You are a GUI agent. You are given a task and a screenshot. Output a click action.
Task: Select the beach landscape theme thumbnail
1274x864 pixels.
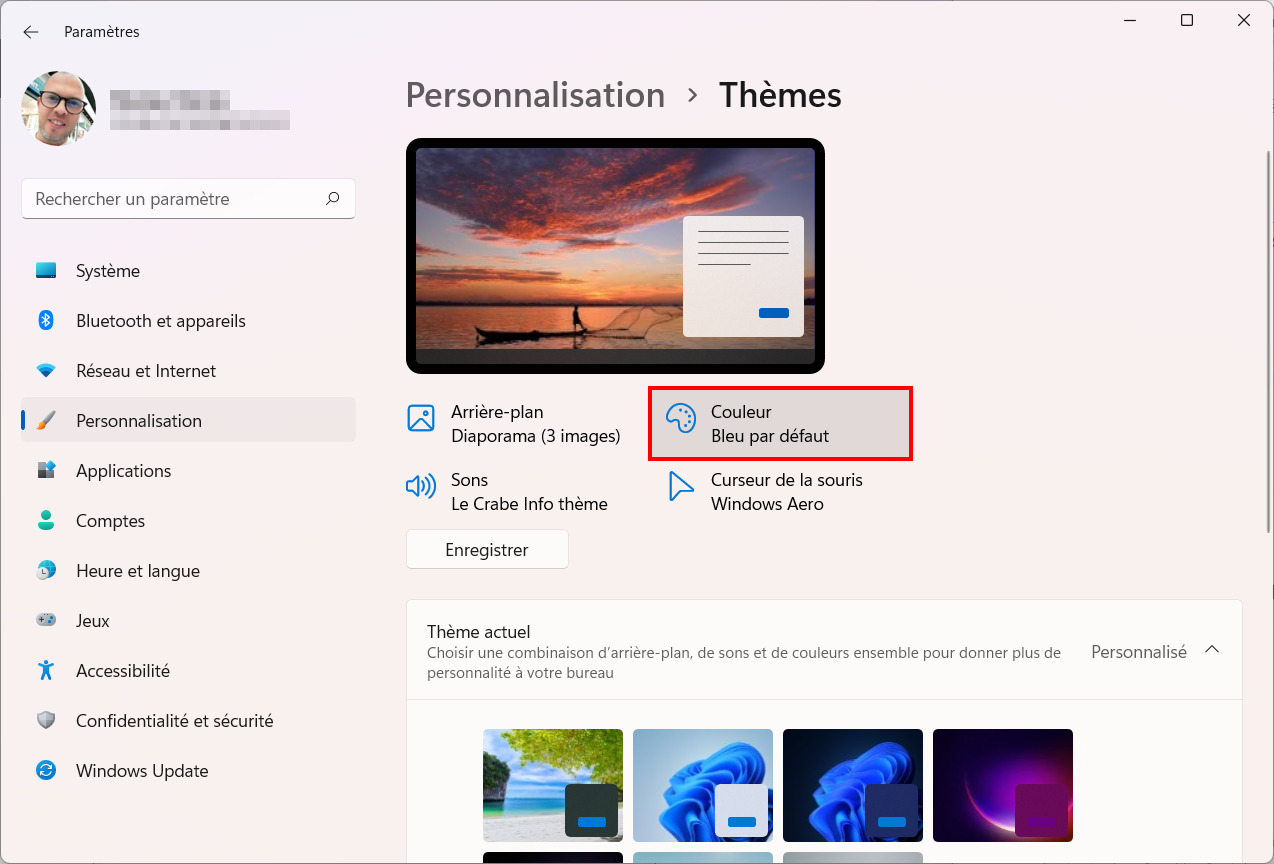(x=553, y=785)
